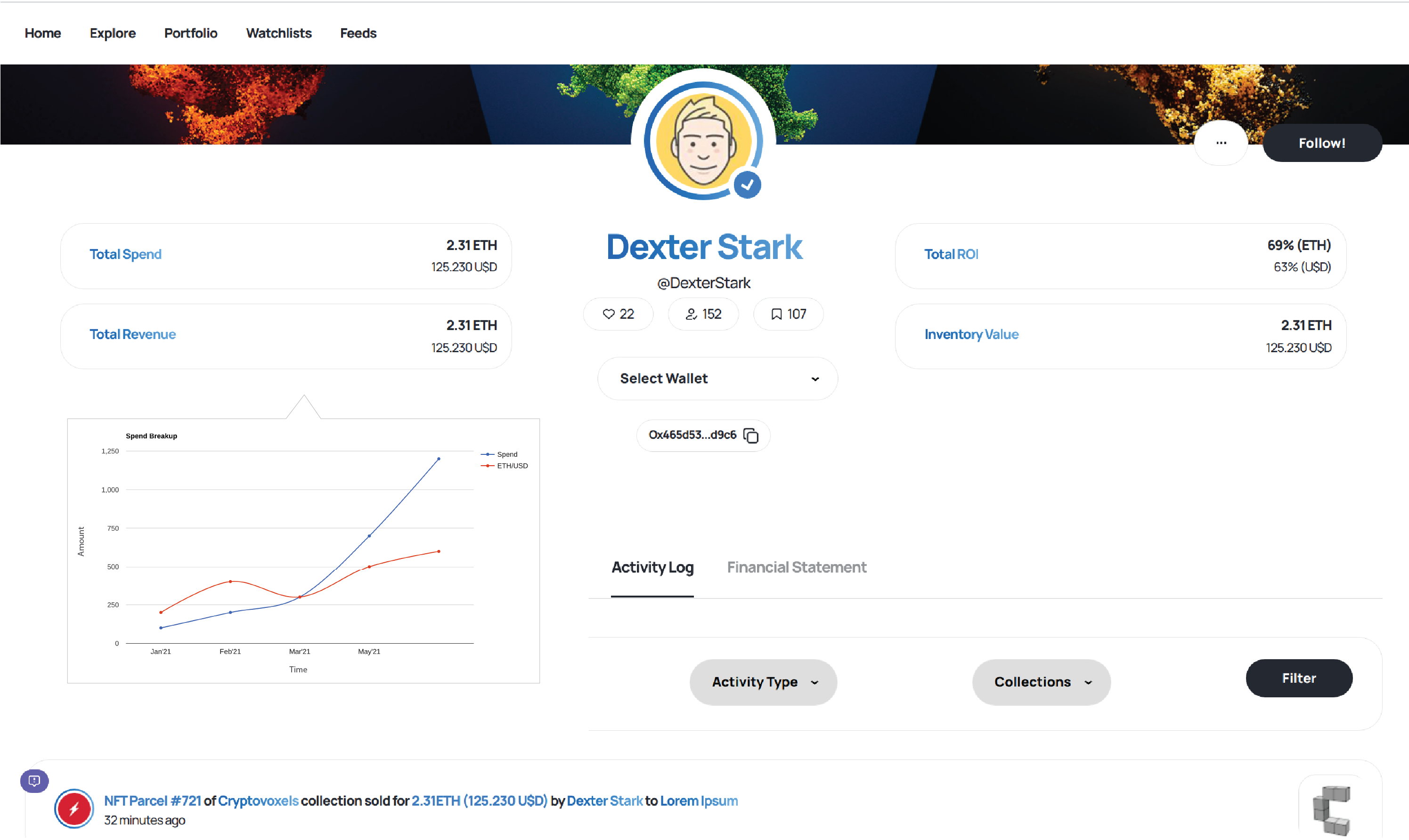Switch to Financial Statement tab
Viewport: 1409px width, 840px height.
[796, 567]
